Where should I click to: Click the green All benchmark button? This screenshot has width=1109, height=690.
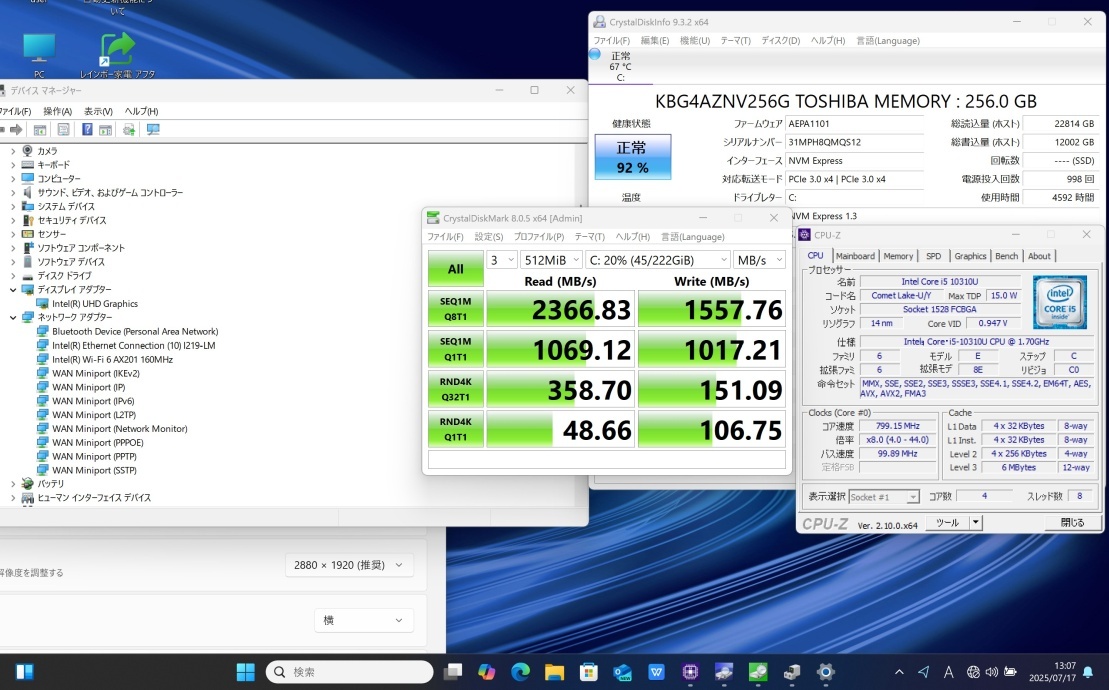click(x=455, y=268)
